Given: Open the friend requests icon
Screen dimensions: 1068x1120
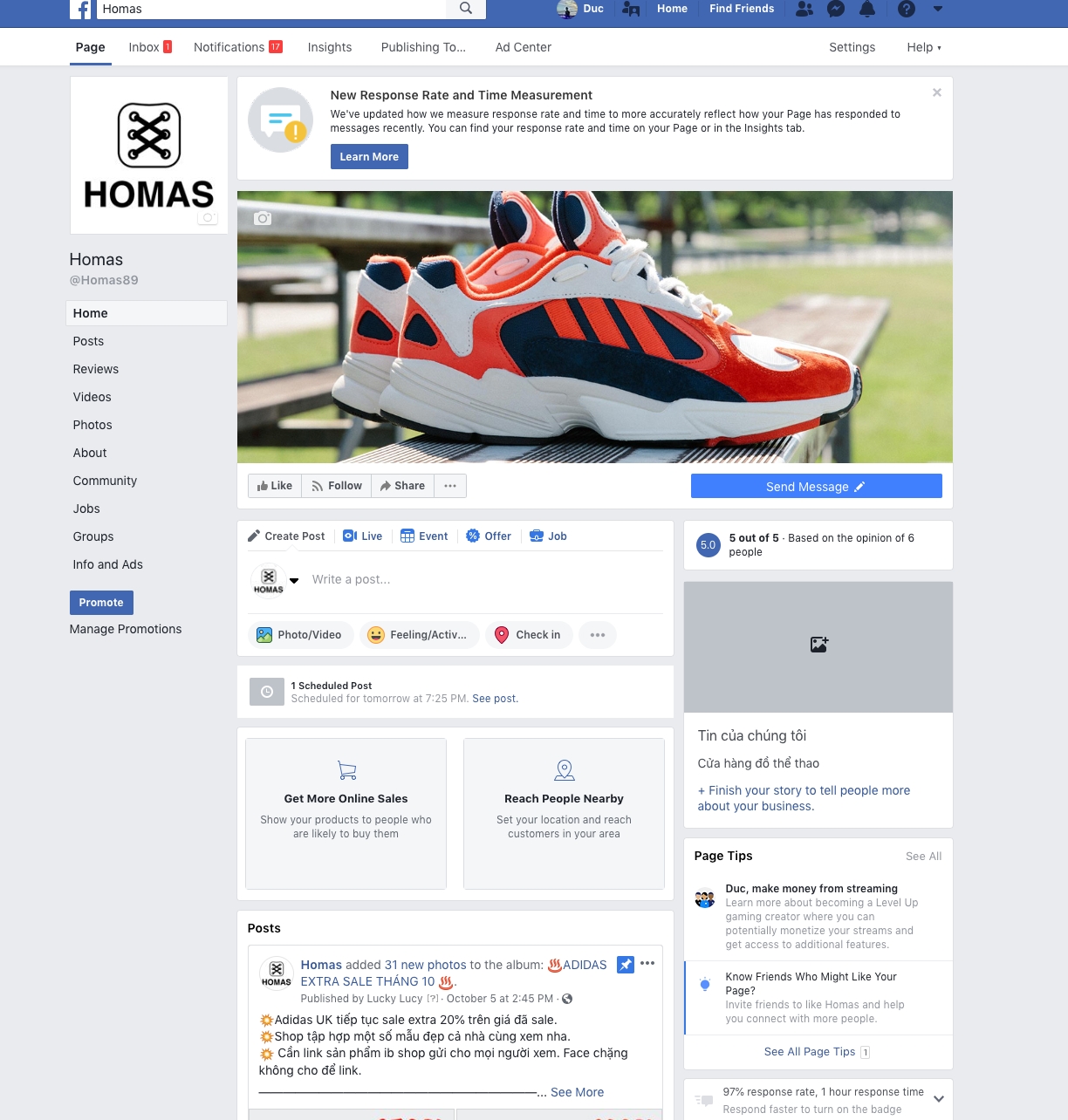Looking at the screenshot, I should click(x=804, y=9).
